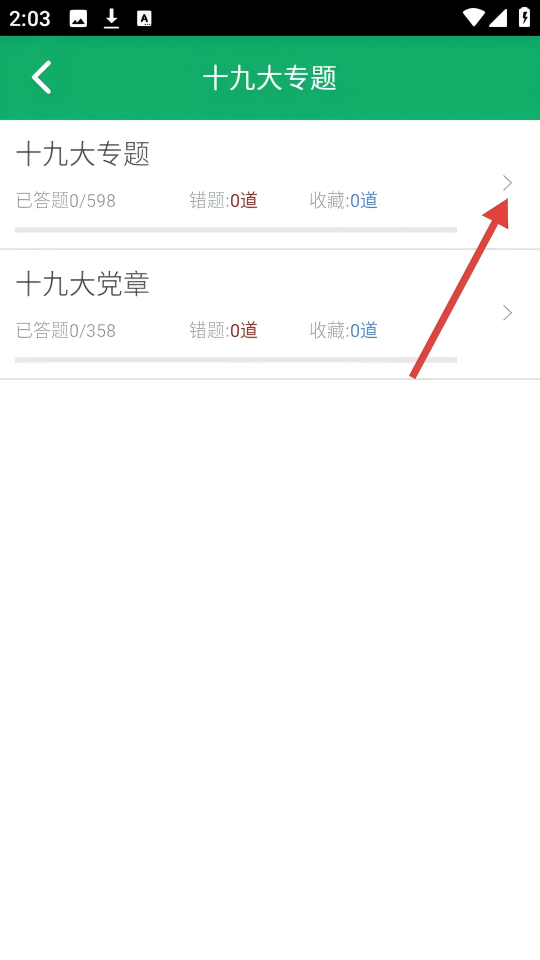View 已答题0/358 progress count
Screen dimensions: 540x960
66,331
